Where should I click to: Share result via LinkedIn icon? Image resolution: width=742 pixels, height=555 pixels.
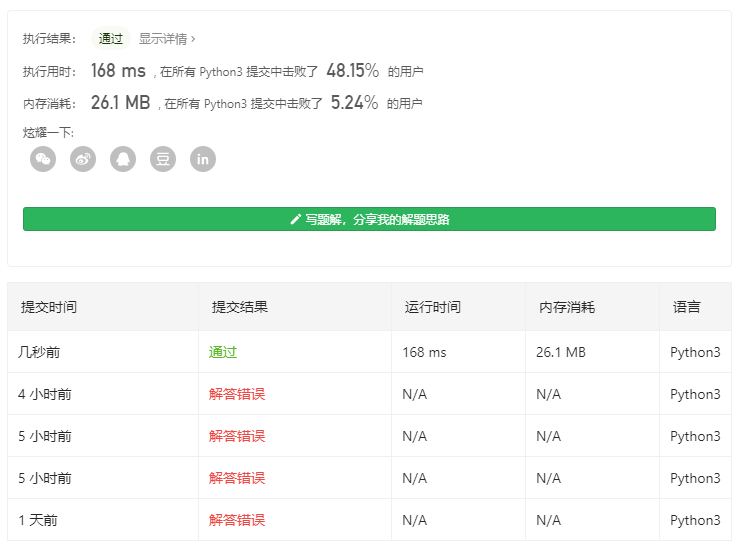[203, 159]
